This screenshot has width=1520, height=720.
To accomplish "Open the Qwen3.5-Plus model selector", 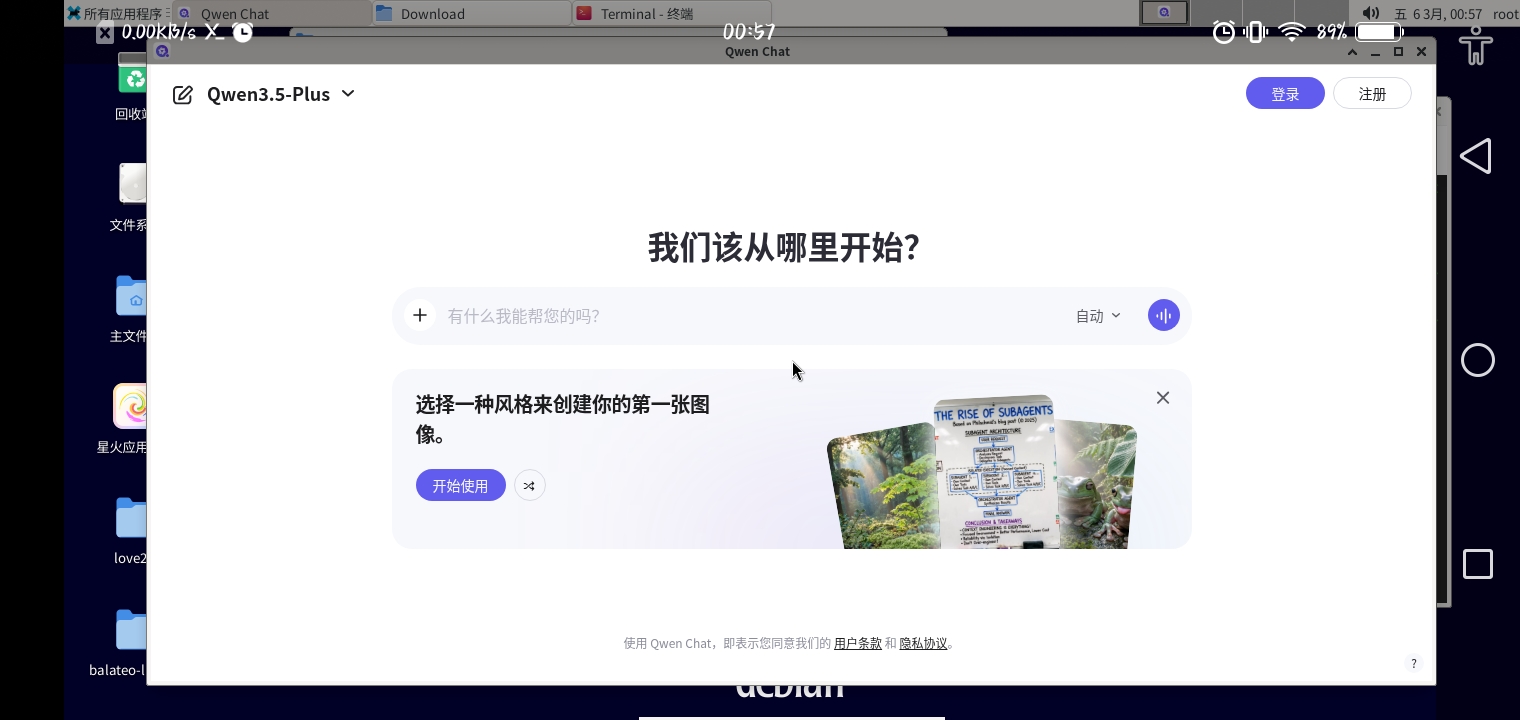I will [x=281, y=94].
